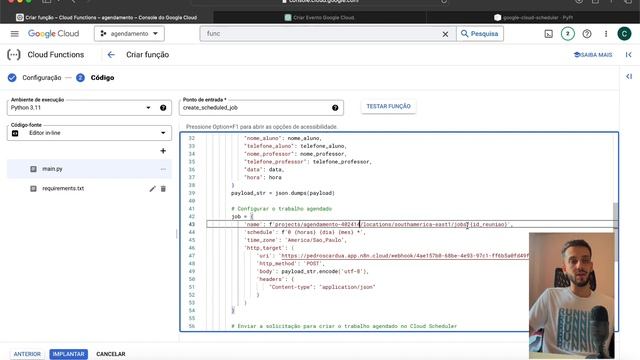
Task: Activate Cloud Shell terminal icon
Action: tap(549, 34)
